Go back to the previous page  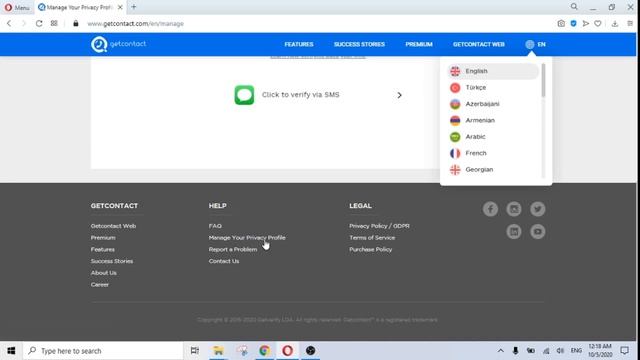9,24
